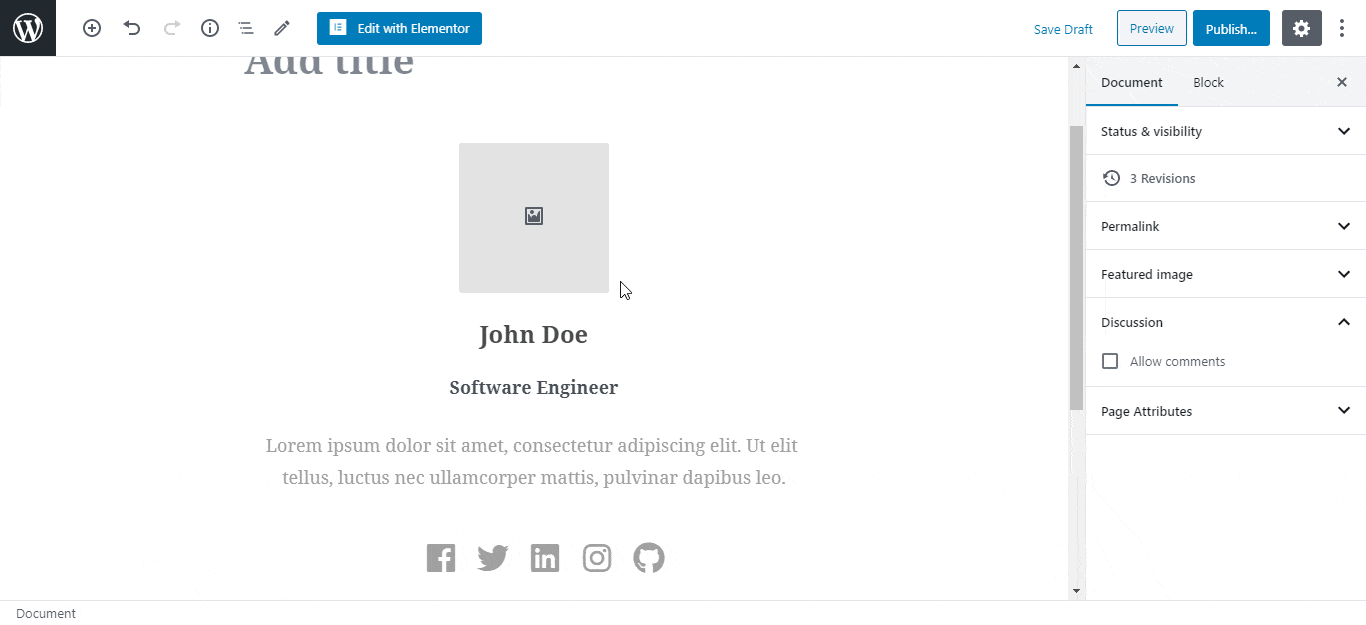Redo the last undone change
Viewport: 1366px width, 625px height.
pyautogui.click(x=171, y=28)
